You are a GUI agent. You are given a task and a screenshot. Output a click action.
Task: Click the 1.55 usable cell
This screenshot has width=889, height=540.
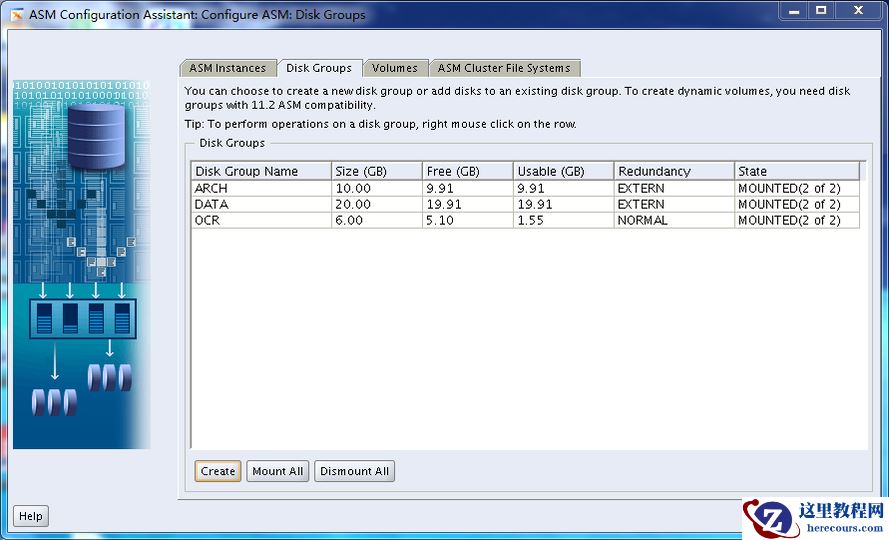(564, 220)
